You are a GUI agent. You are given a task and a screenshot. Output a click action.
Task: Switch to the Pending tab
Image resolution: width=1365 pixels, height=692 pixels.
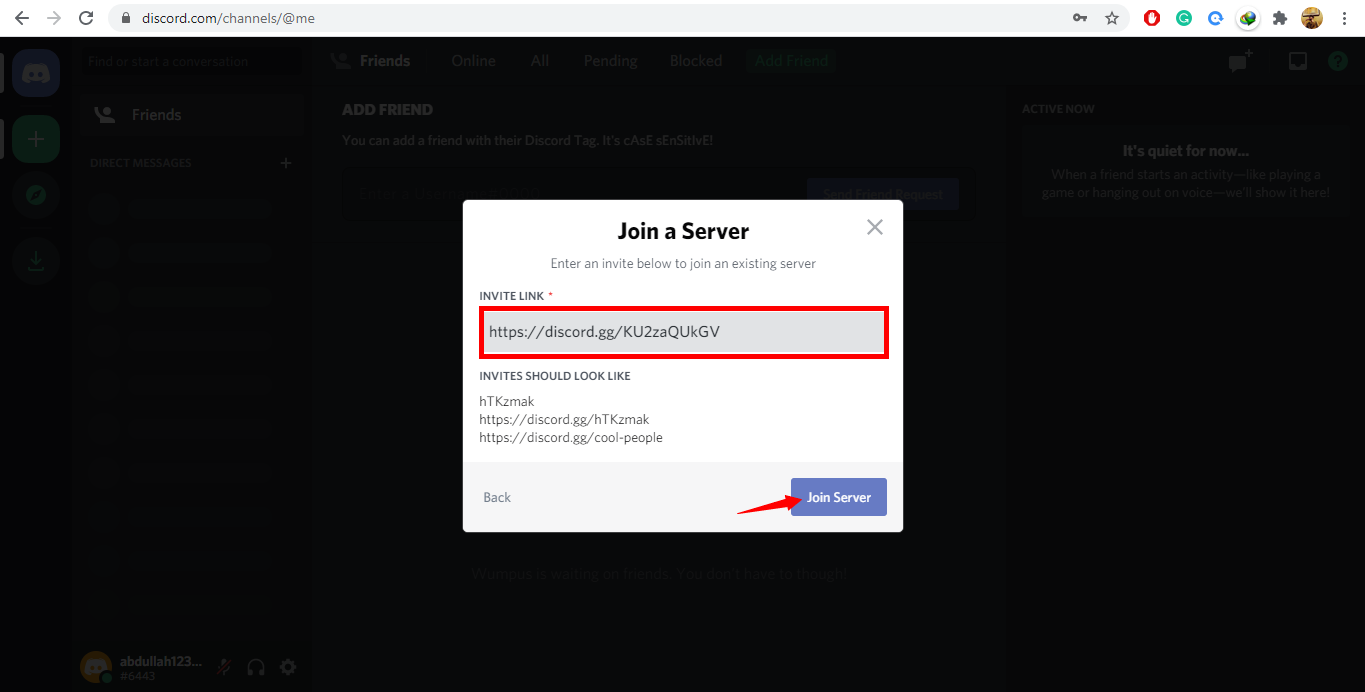tap(610, 61)
